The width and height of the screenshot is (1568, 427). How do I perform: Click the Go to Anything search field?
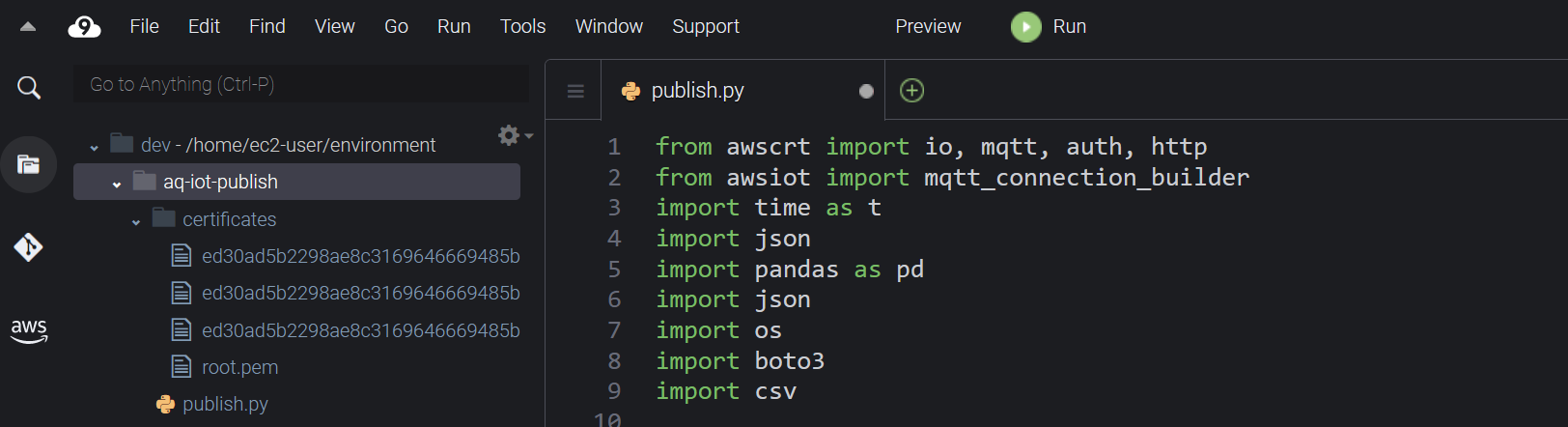(301, 84)
